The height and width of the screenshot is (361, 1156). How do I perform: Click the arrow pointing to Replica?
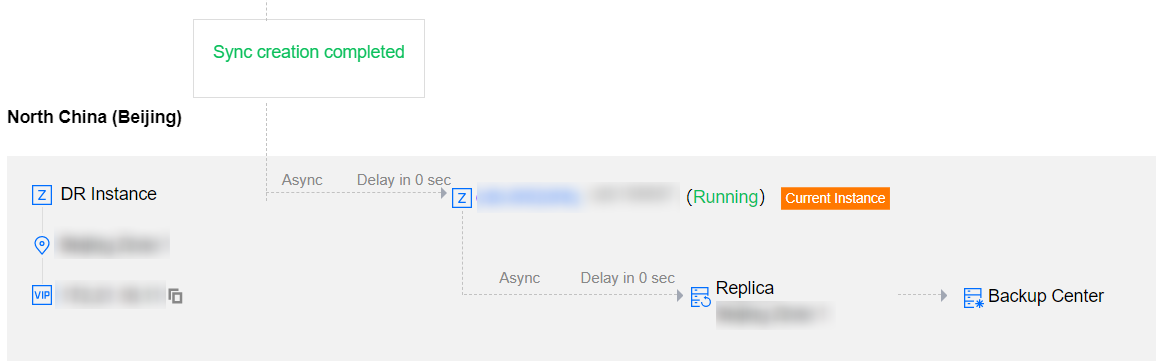(679, 295)
